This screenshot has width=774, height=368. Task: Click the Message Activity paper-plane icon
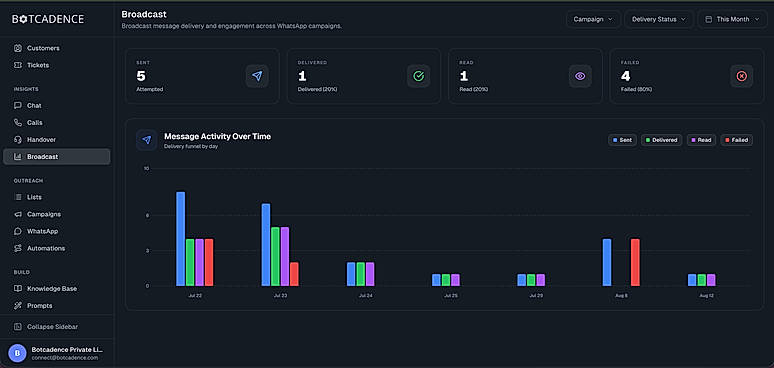click(147, 140)
